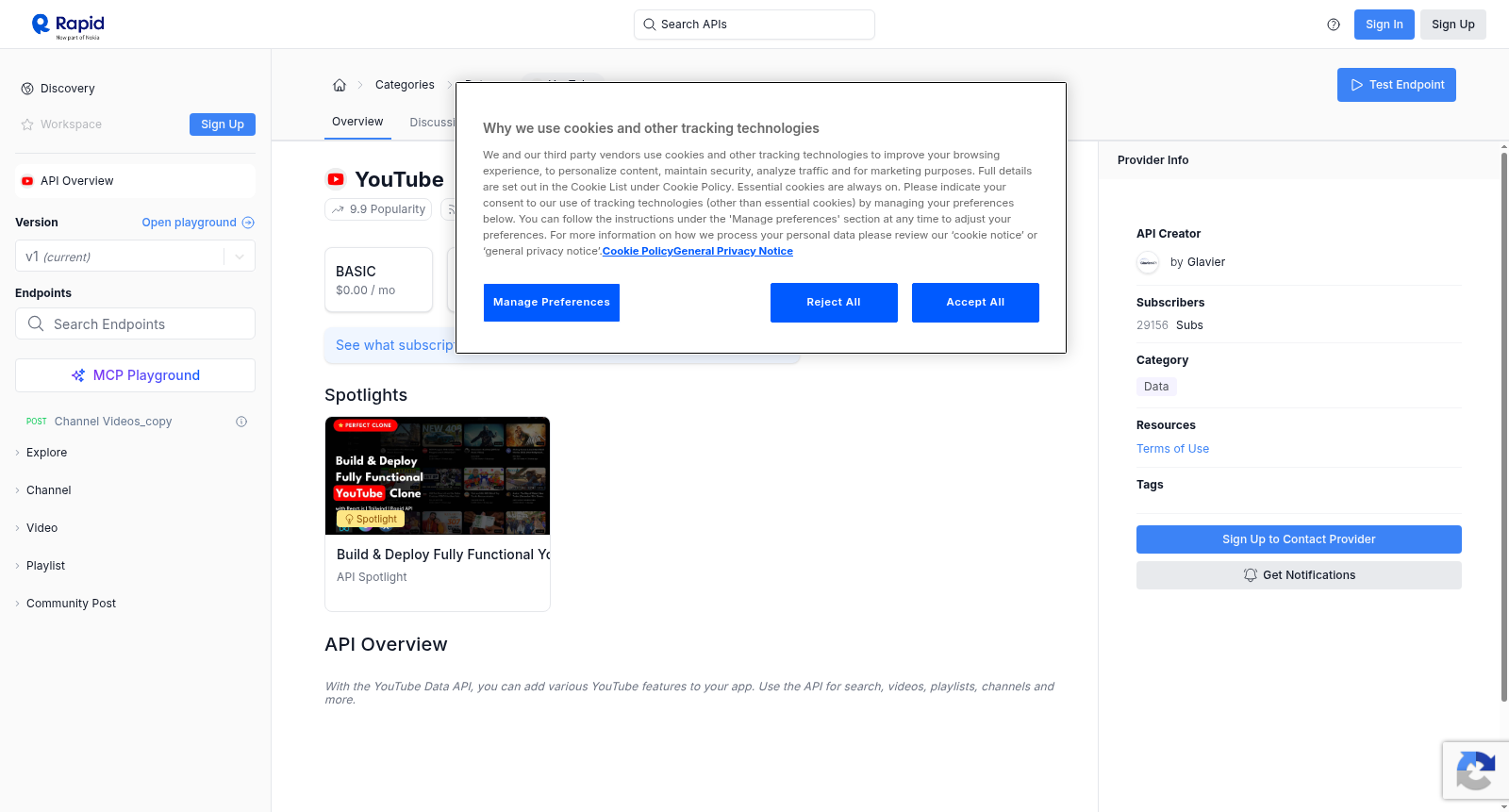Click sidebar Workspace Sign Up button
This screenshot has width=1509, height=812.
pos(223,124)
